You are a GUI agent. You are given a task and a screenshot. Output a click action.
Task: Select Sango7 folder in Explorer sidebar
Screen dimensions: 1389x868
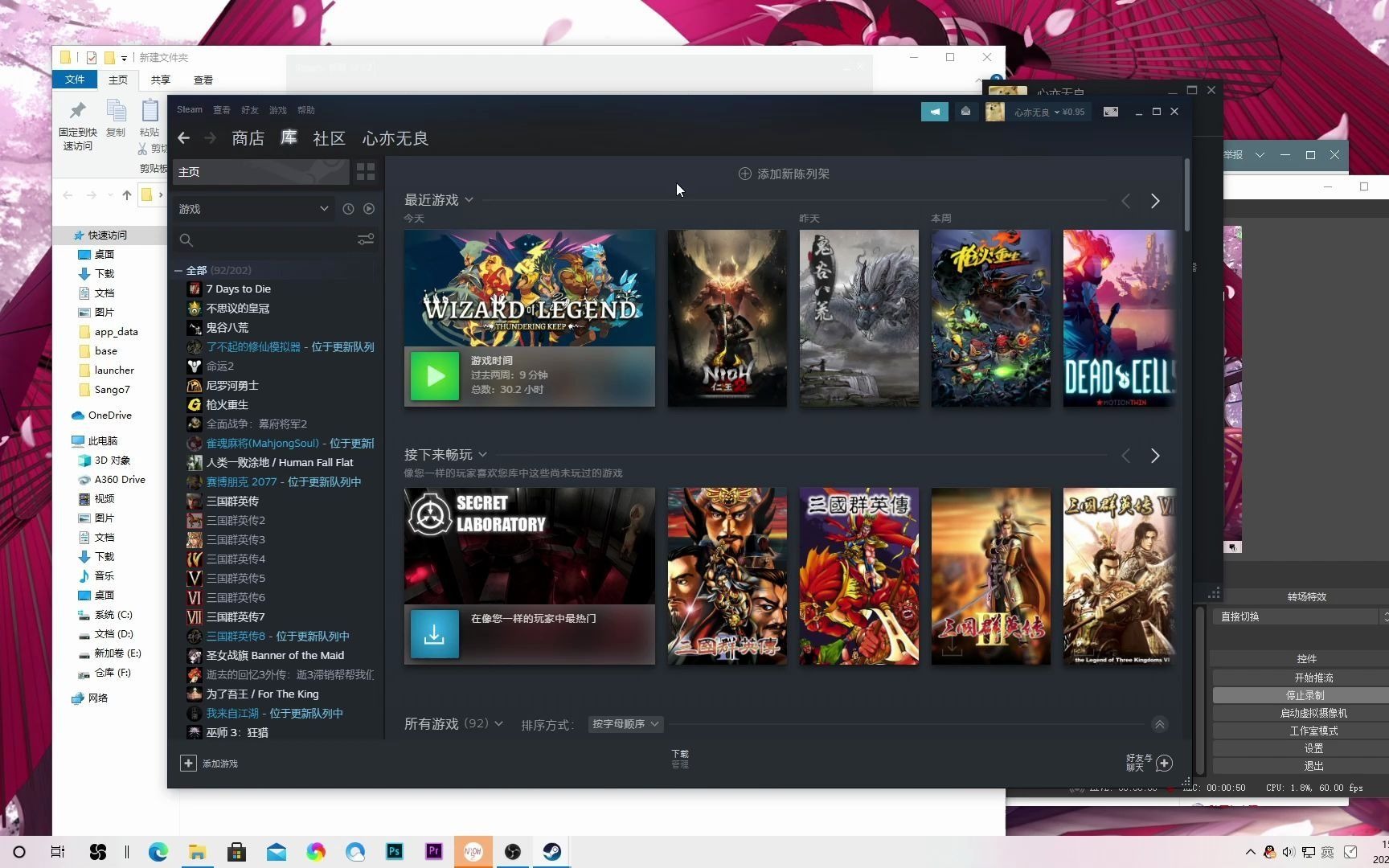pyautogui.click(x=112, y=390)
